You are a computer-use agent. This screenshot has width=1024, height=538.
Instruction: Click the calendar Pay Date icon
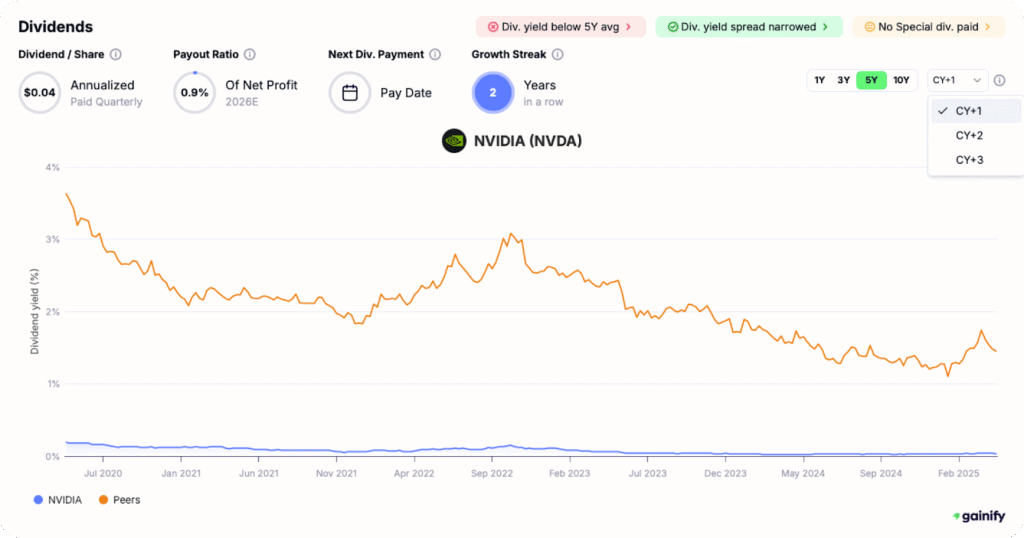350,93
